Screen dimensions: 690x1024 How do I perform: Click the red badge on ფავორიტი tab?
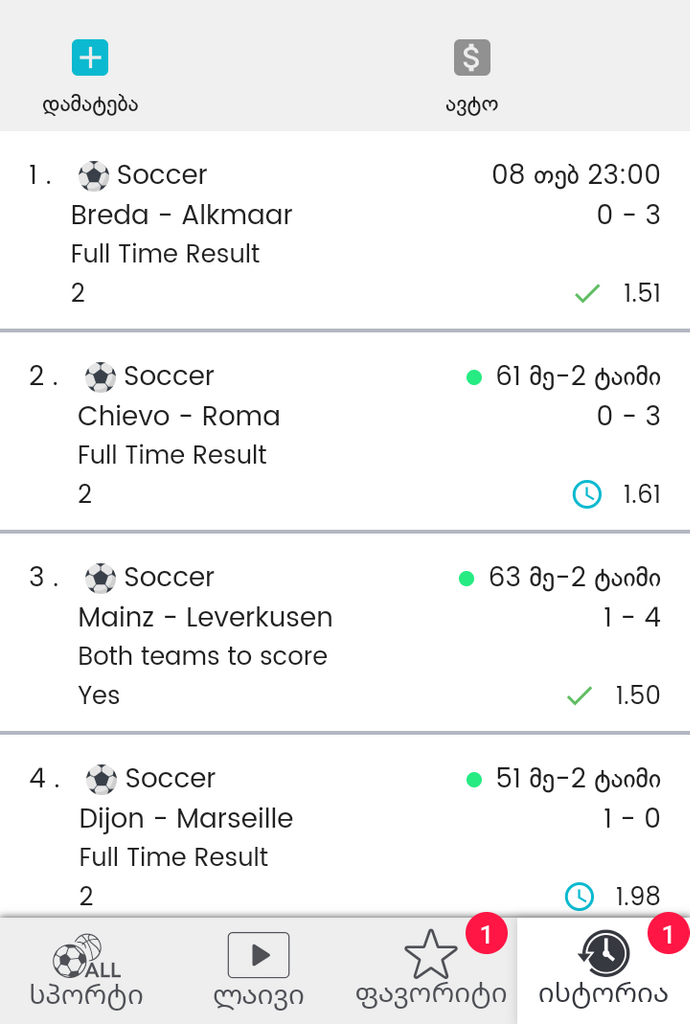pyautogui.click(x=486, y=935)
